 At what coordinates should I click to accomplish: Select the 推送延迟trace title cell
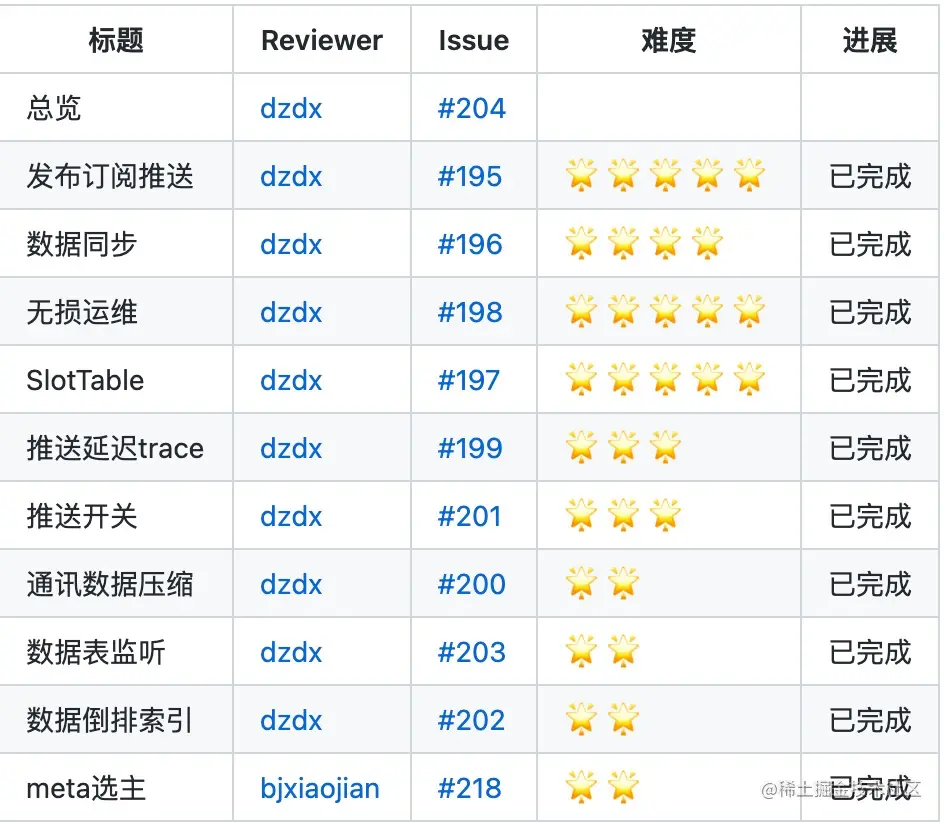[x=116, y=449]
